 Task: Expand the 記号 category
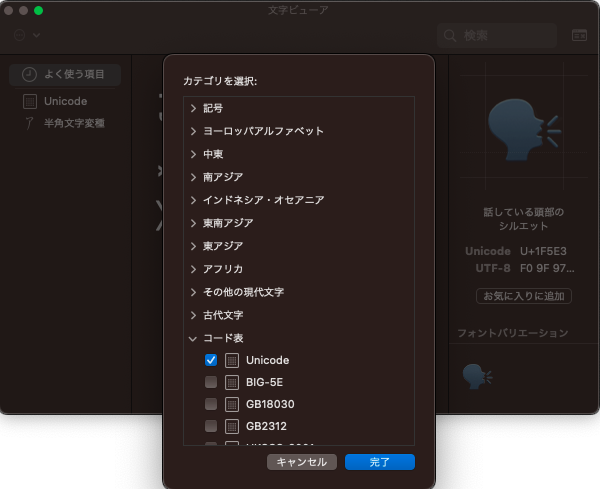point(193,108)
